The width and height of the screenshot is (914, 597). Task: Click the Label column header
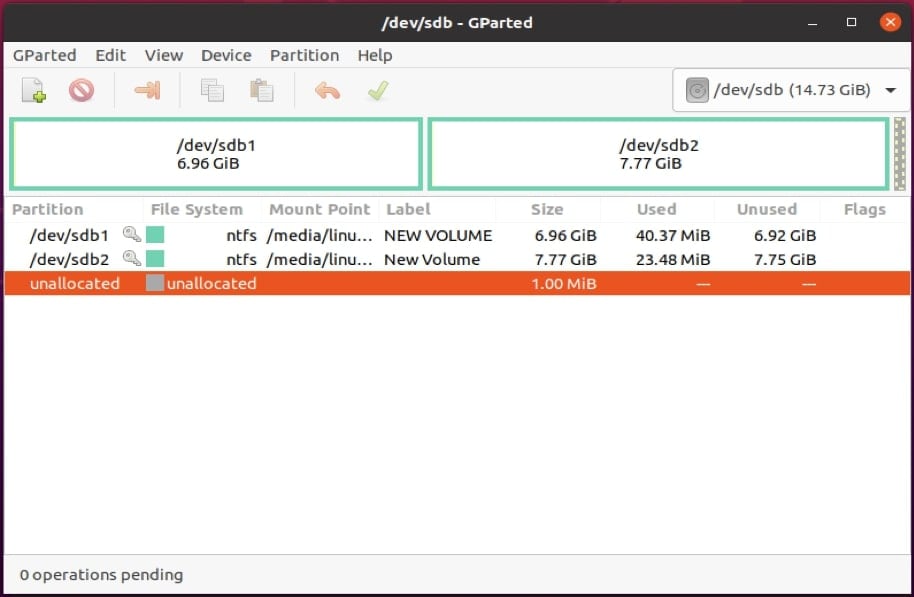point(408,209)
